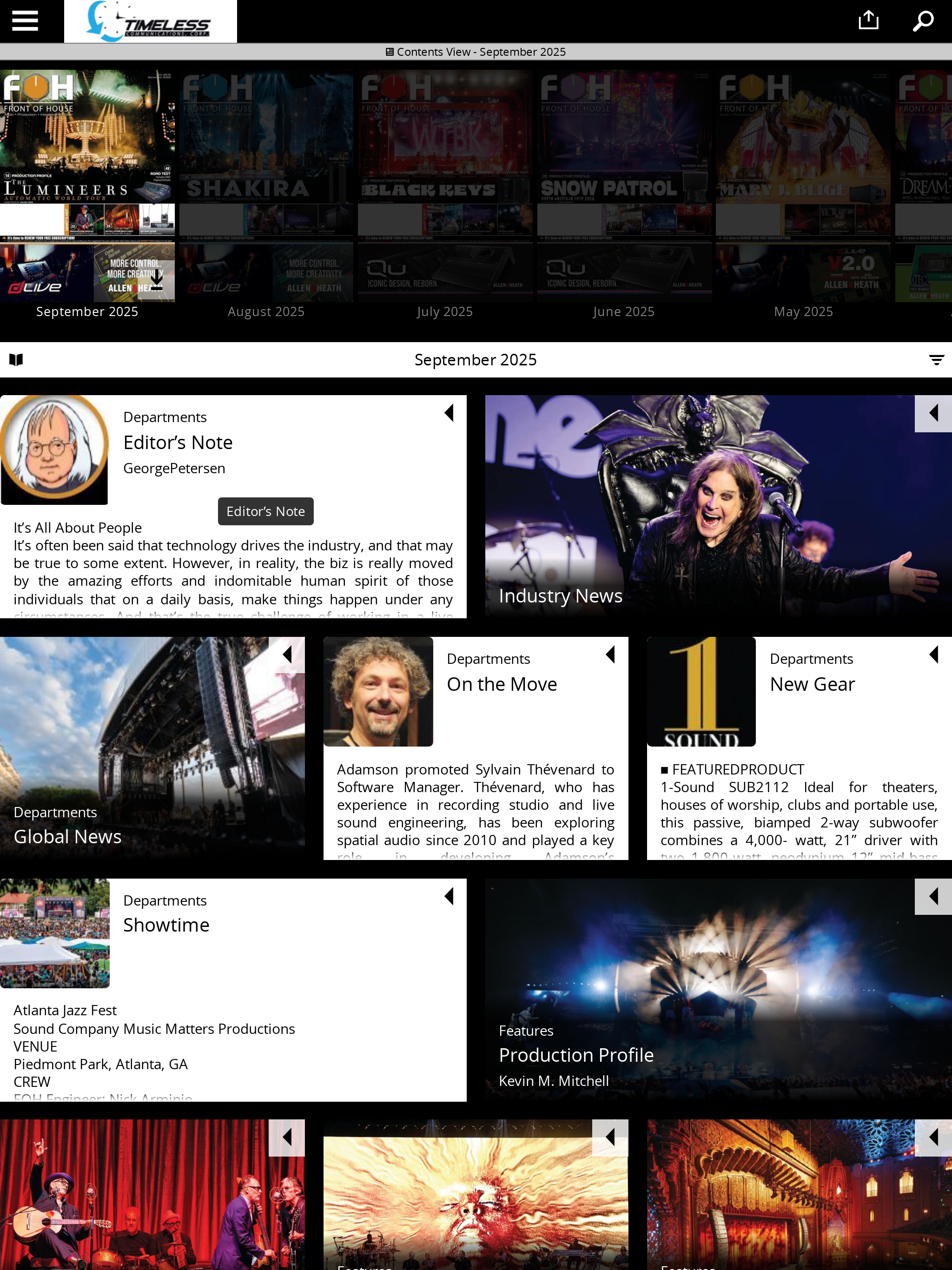
Task: Click the book icon beside the issue heading
Action: tap(16, 360)
